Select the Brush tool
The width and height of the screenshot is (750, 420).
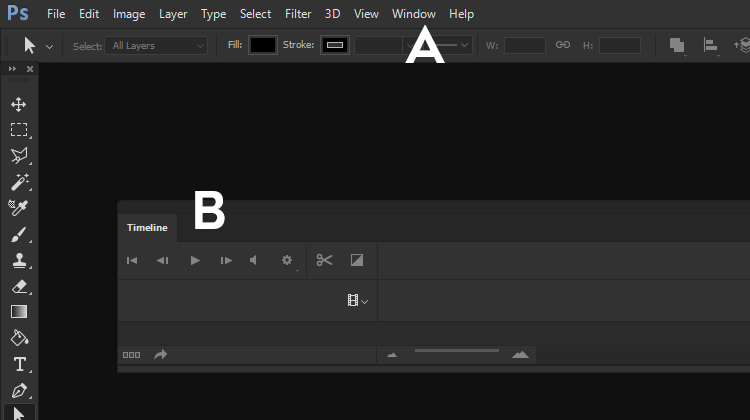[19, 234]
